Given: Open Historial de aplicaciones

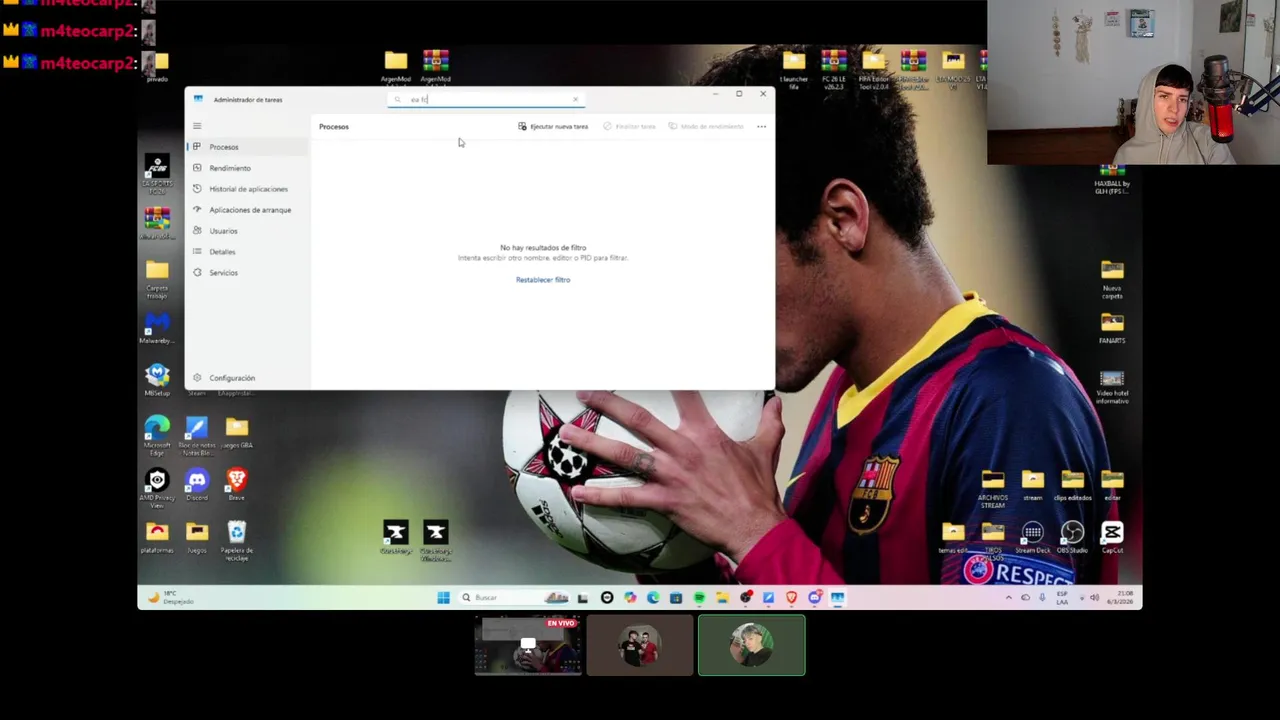Looking at the screenshot, I should [247, 189].
